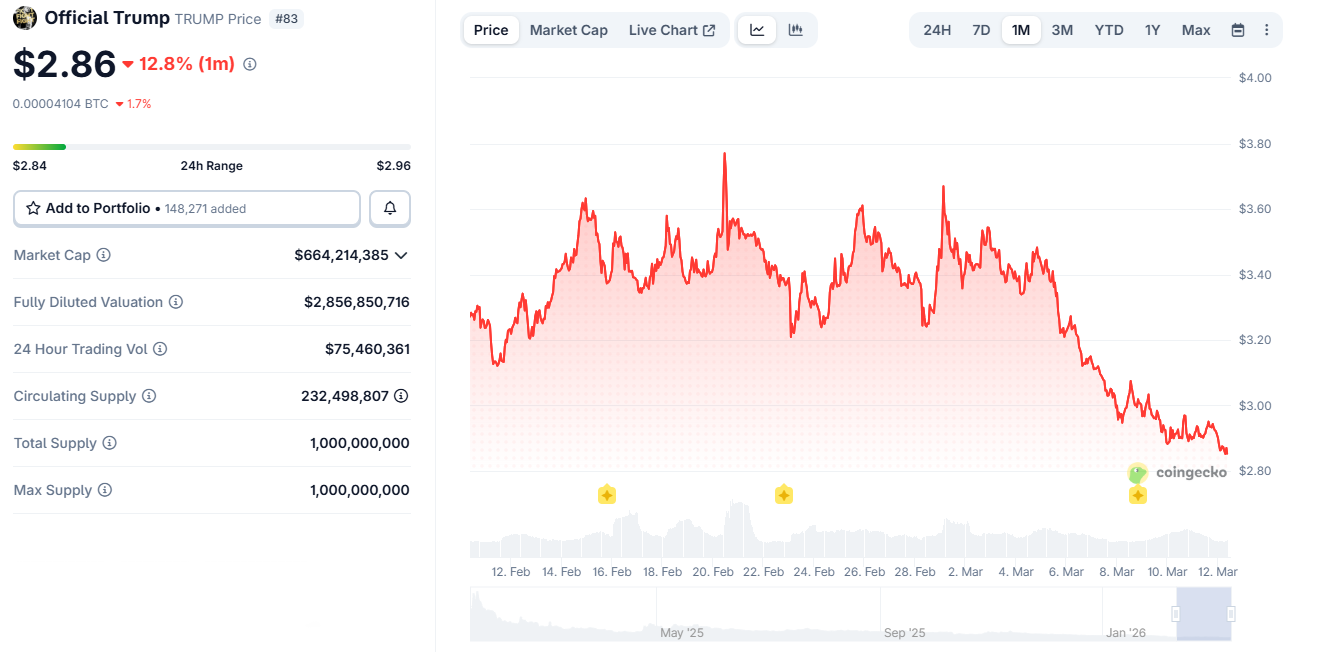Switch to the Market Cap tab
Image resolution: width=1339 pixels, height=652 pixels.
[x=568, y=30]
